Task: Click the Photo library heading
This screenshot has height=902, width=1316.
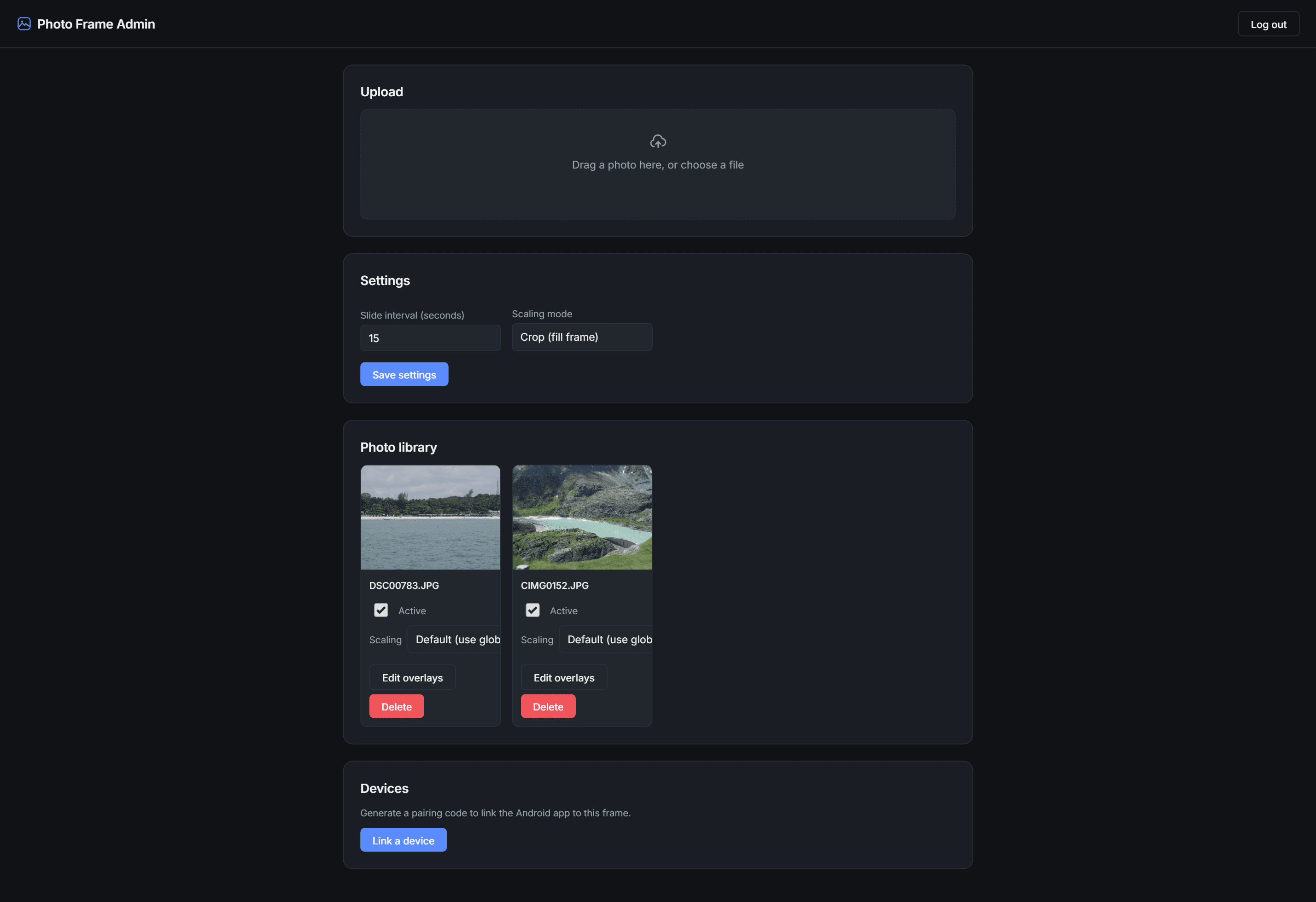Action: point(398,447)
